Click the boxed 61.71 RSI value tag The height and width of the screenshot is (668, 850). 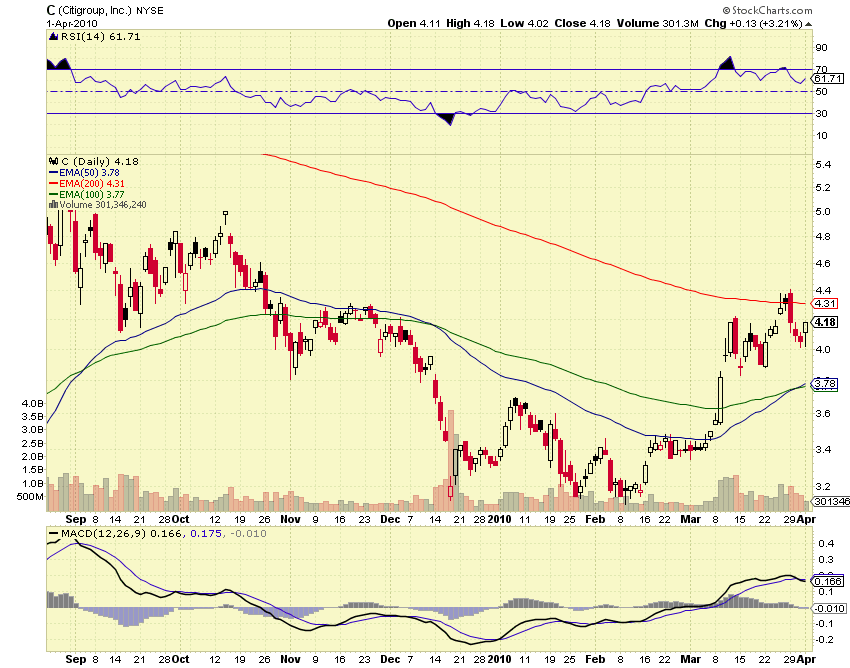[x=829, y=79]
